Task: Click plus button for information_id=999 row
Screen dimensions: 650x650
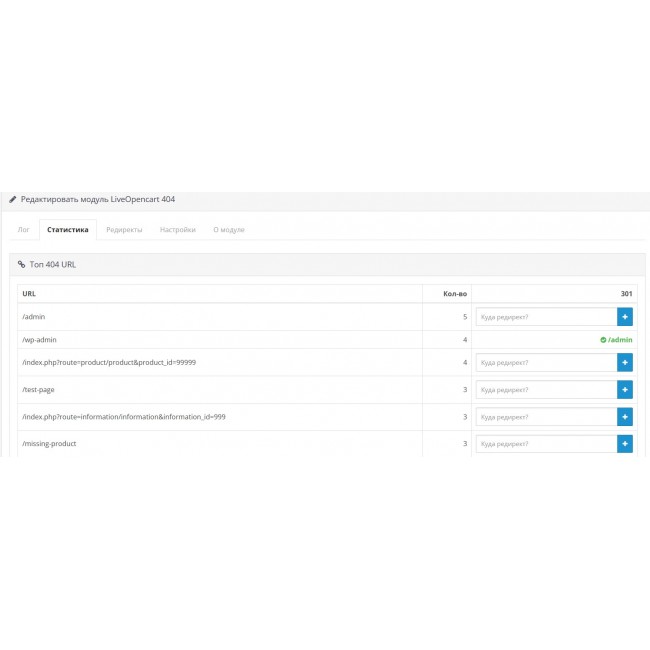Action: click(x=625, y=416)
